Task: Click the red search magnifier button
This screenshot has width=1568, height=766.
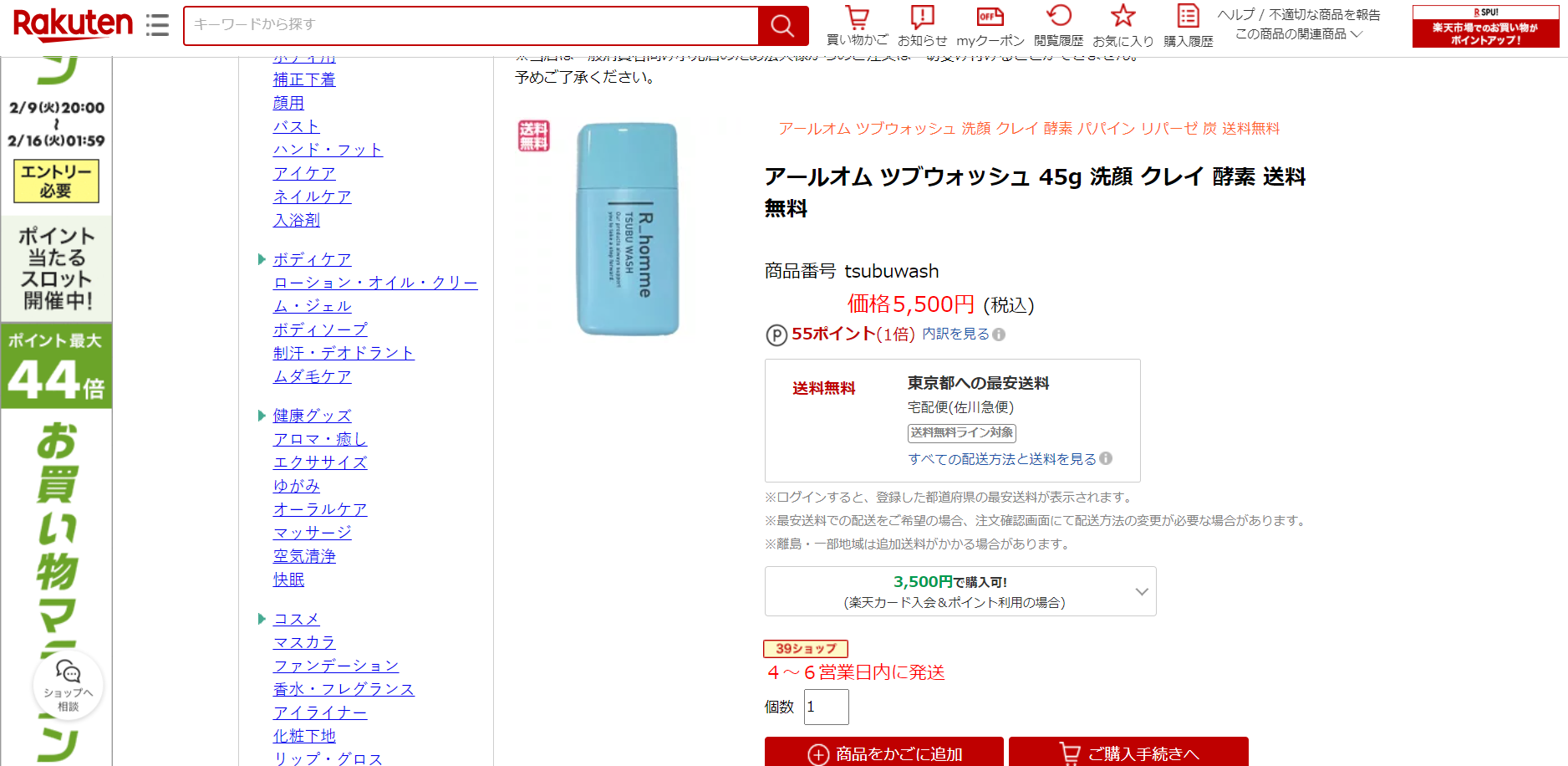Action: click(x=782, y=26)
